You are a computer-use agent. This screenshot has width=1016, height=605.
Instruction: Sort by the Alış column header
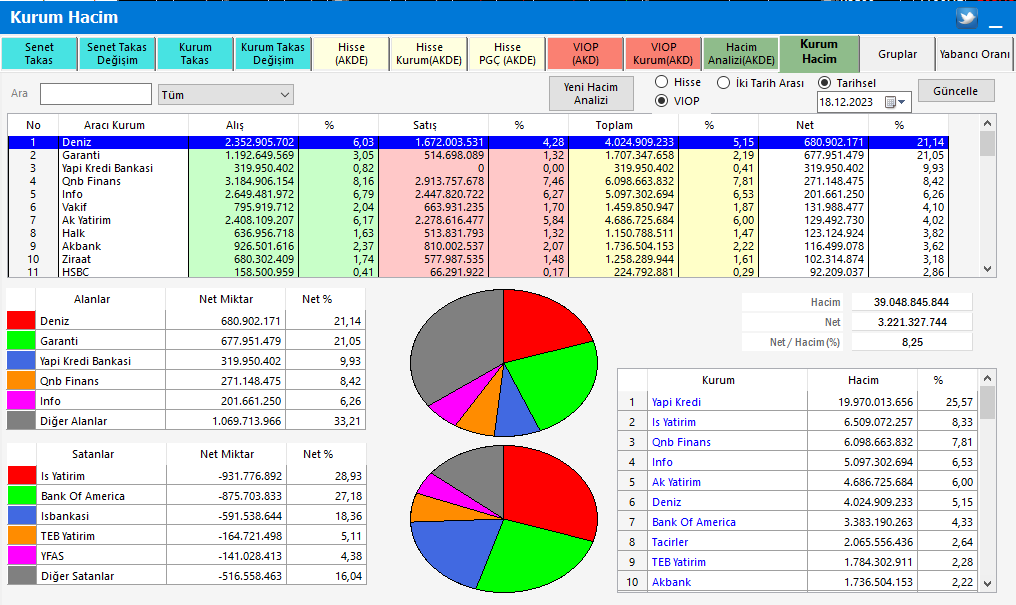point(243,125)
